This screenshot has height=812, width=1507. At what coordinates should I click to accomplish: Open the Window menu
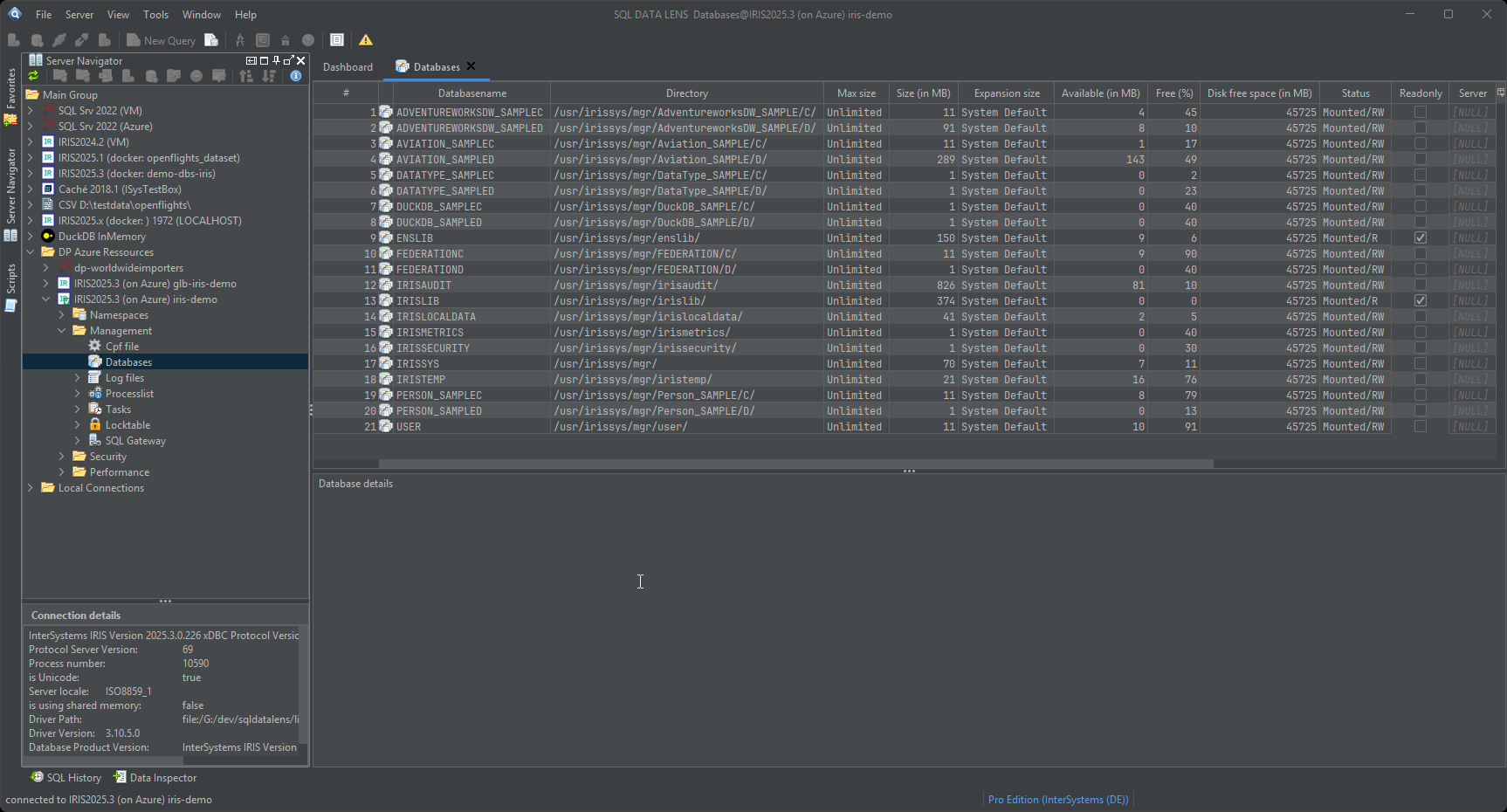point(202,14)
